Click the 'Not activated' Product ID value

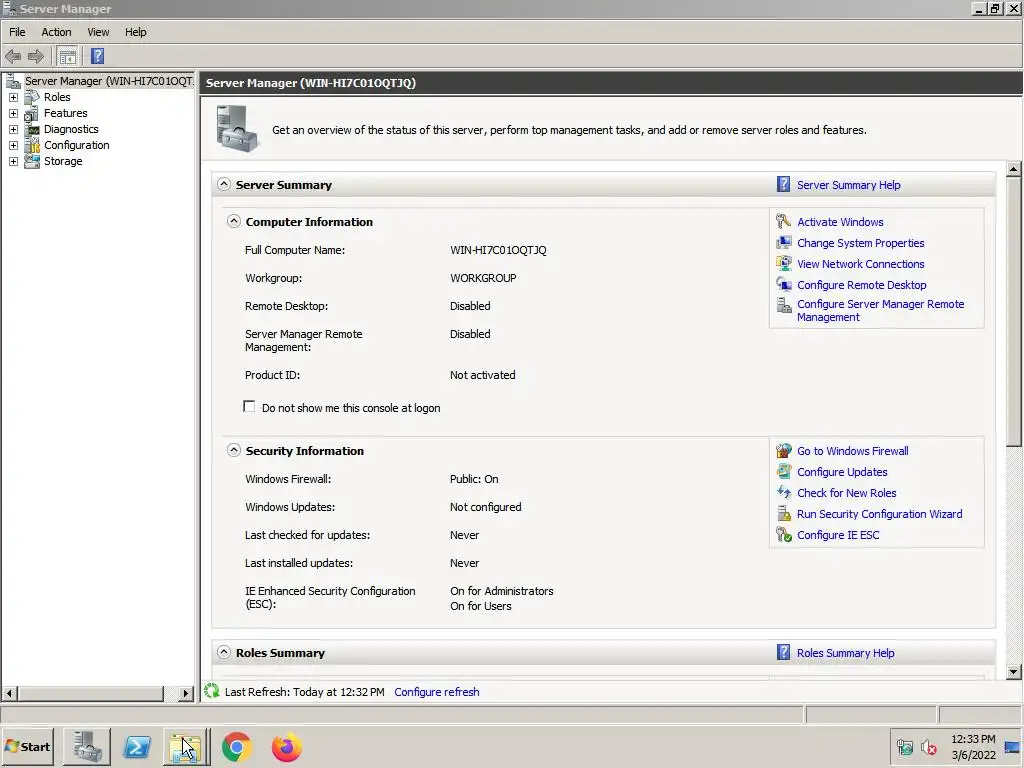(x=482, y=375)
